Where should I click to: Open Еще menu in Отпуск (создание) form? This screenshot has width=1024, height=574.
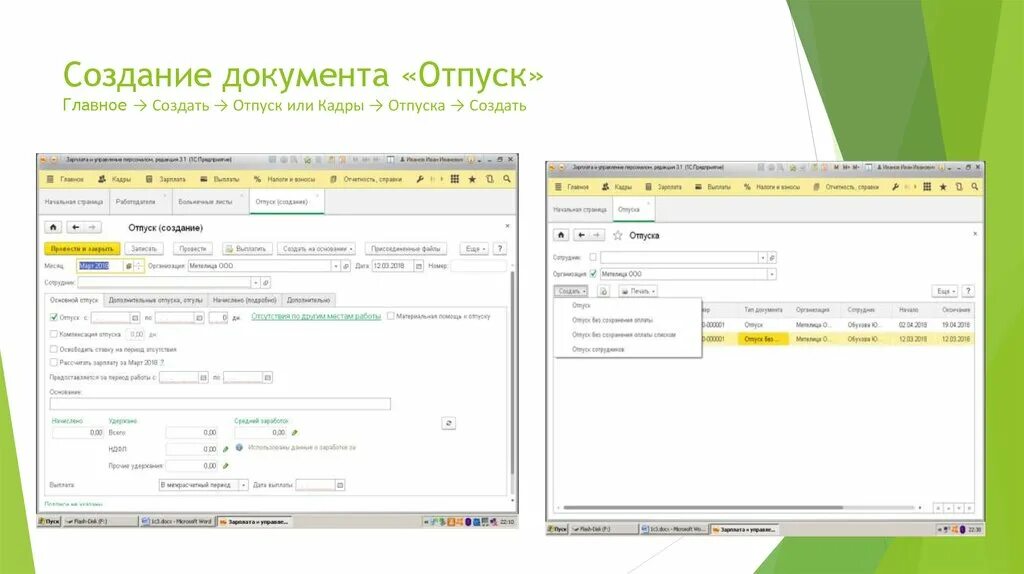[474, 249]
